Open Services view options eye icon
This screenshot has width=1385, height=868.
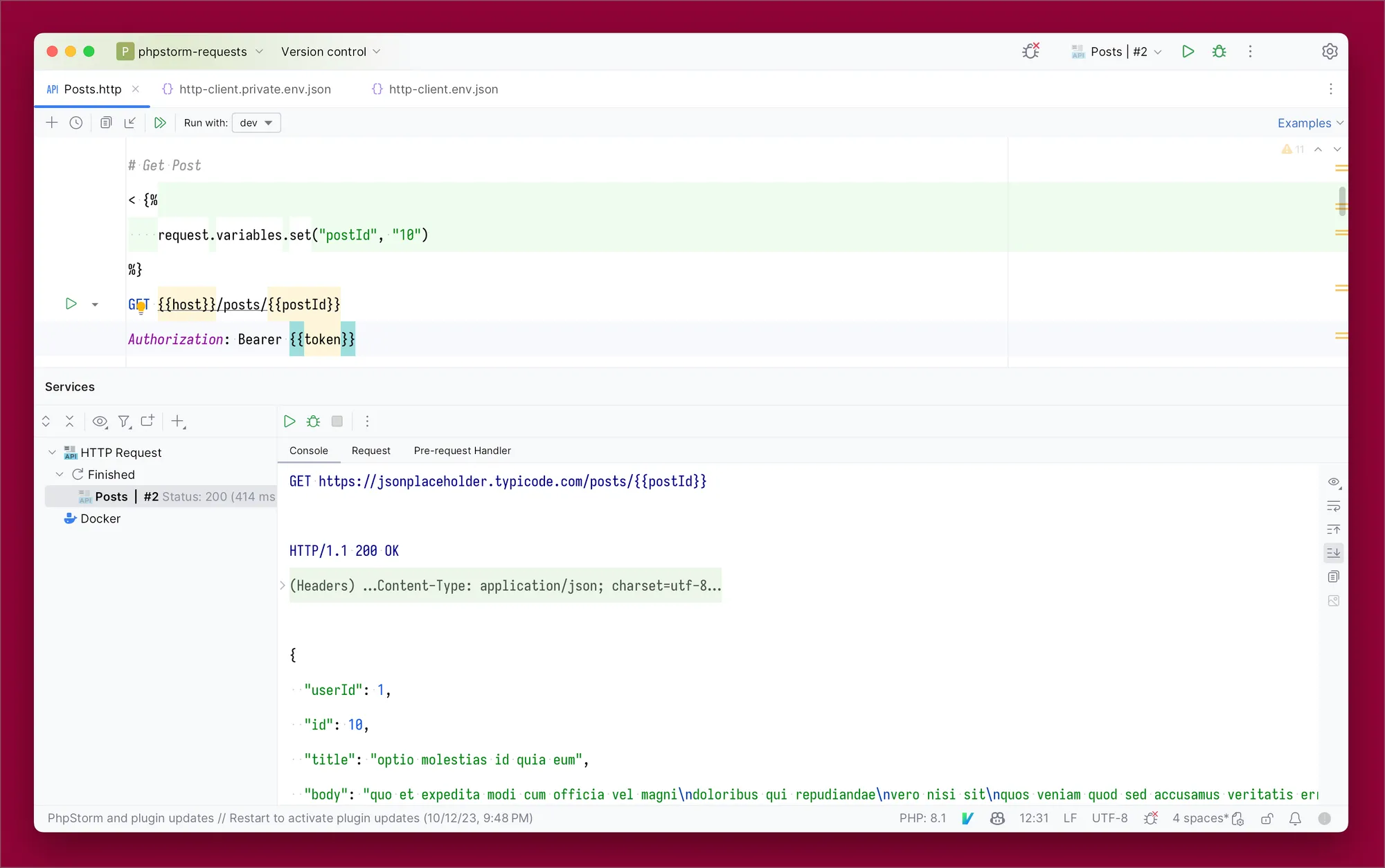click(x=100, y=421)
